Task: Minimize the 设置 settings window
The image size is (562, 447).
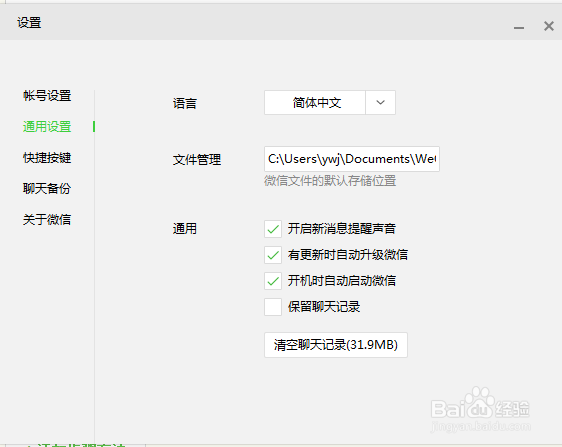Action: coord(519,27)
